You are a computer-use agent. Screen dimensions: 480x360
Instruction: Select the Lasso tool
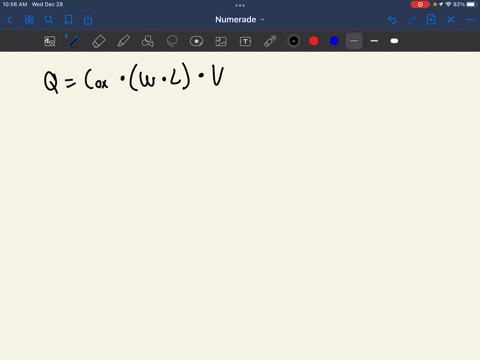[x=172, y=41]
